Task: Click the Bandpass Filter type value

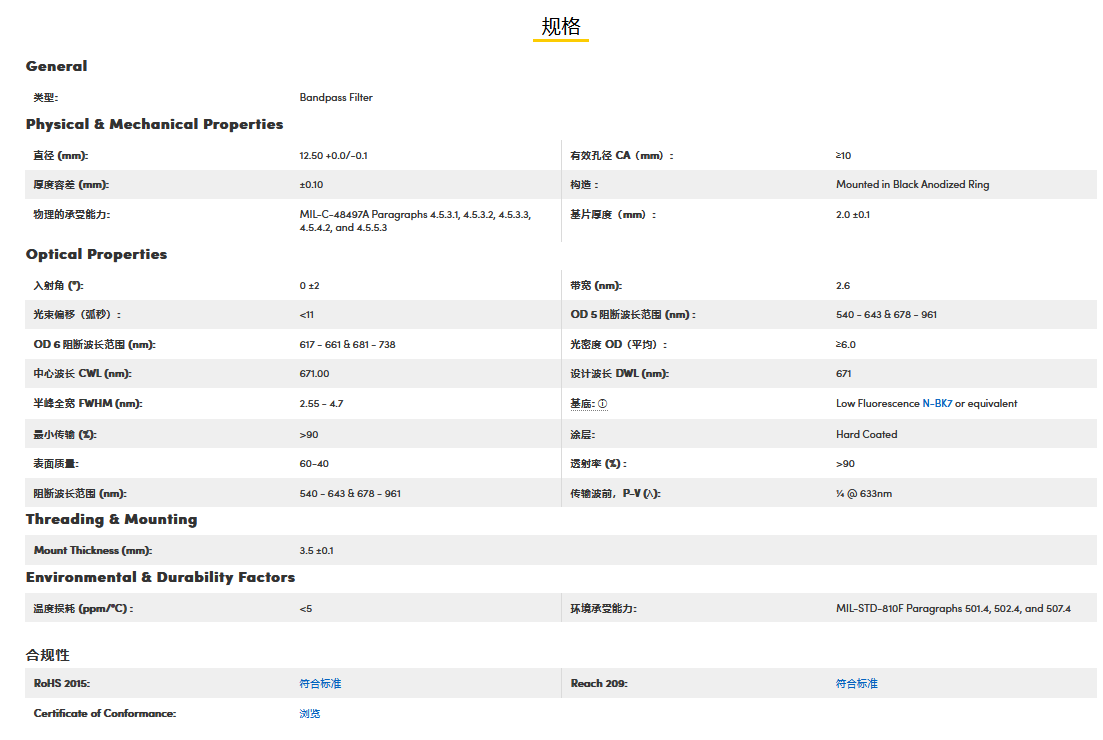Action: pyautogui.click(x=336, y=97)
